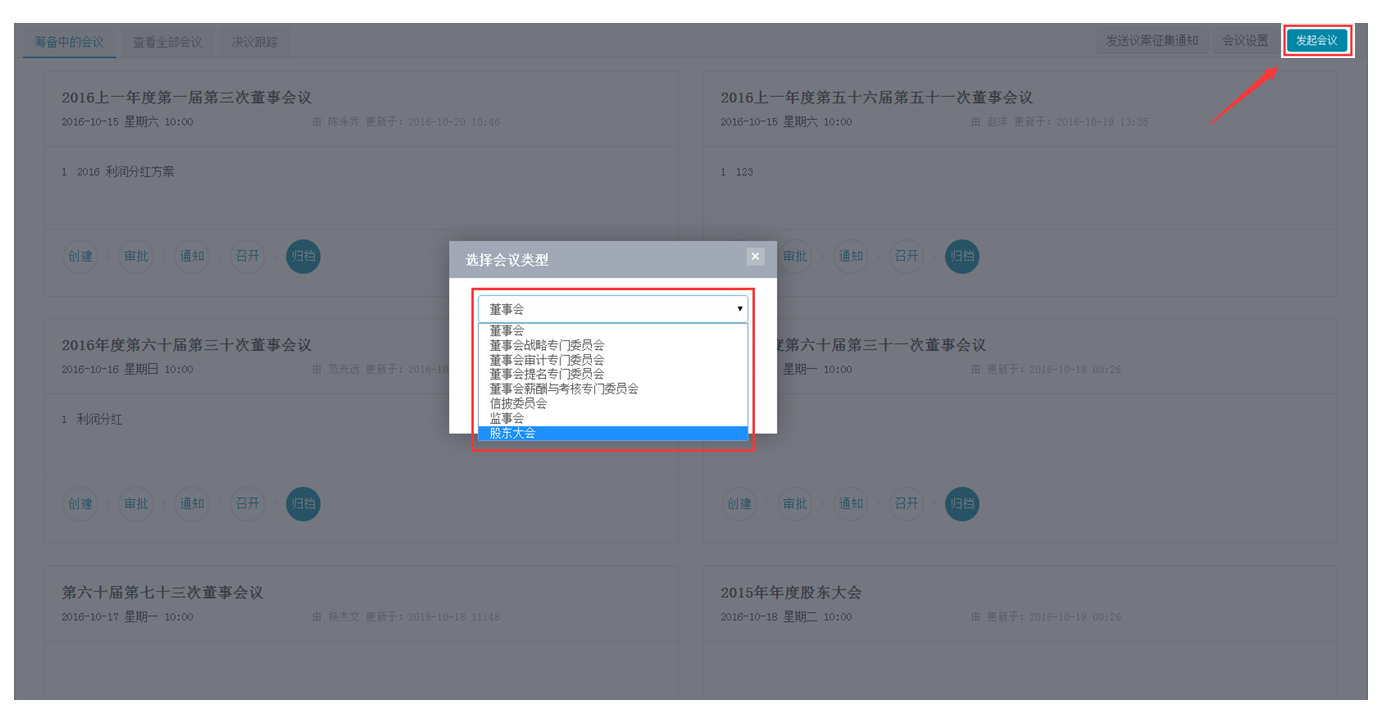Open 2015年年度股东大会 meeting title
This screenshot has height=719, width=1380.
[791, 593]
